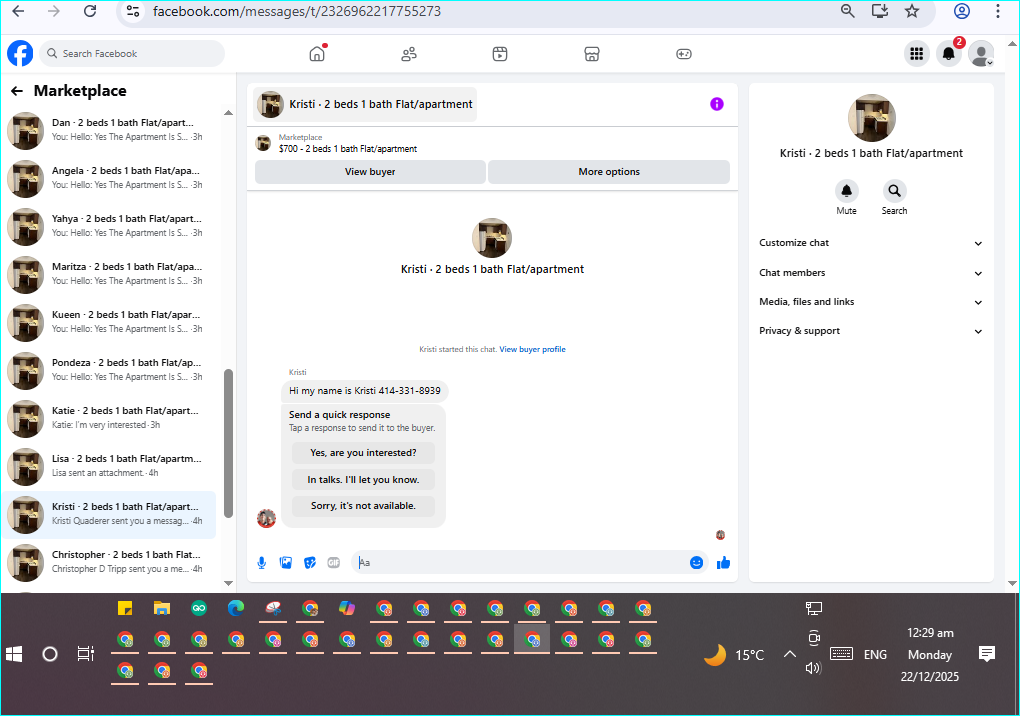Open the Windows notification center icon
This screenshot has height=716, width=1020.
(987, 654)
